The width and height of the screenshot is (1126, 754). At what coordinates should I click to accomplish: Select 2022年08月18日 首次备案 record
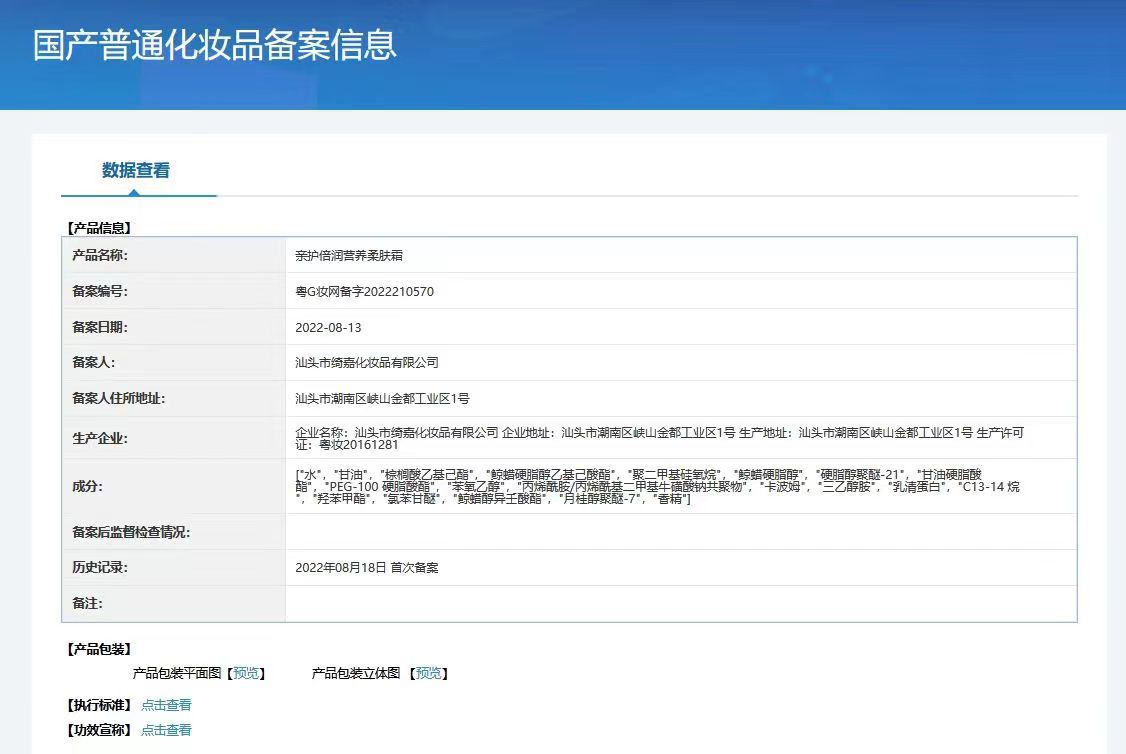point(367,567)
